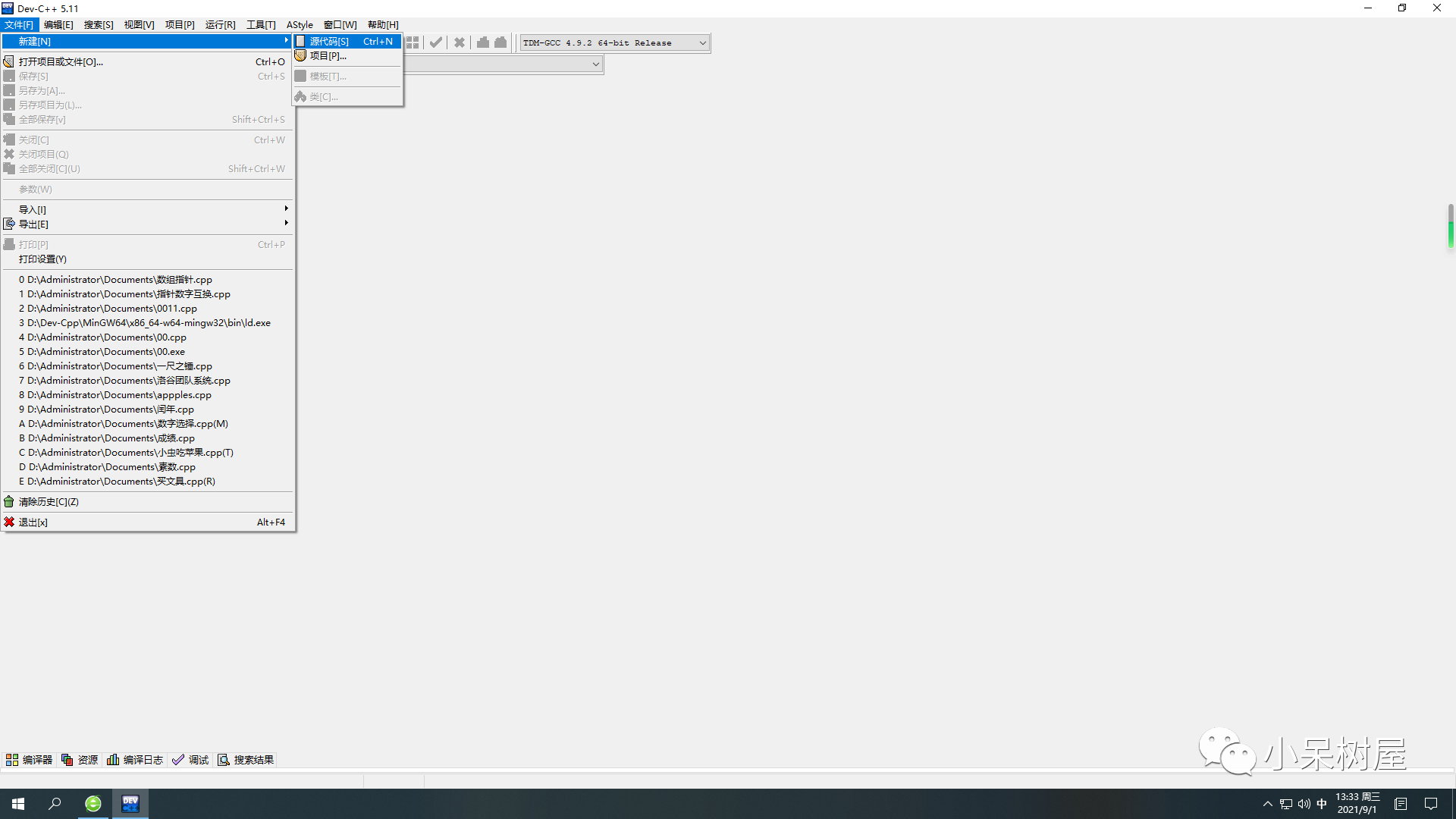Open 打印设置(Y) menu item

pyautogui.click(x=42, y=259)
